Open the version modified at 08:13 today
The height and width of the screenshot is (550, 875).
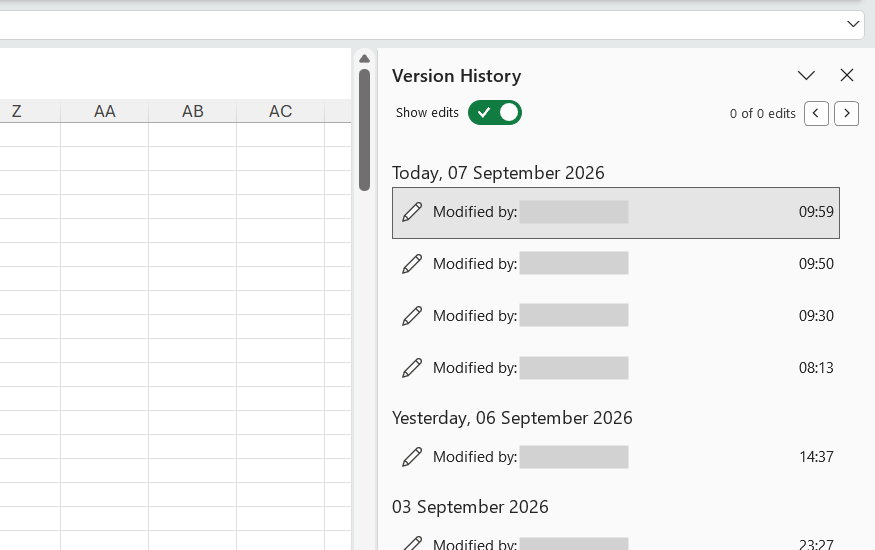[616, 368]
